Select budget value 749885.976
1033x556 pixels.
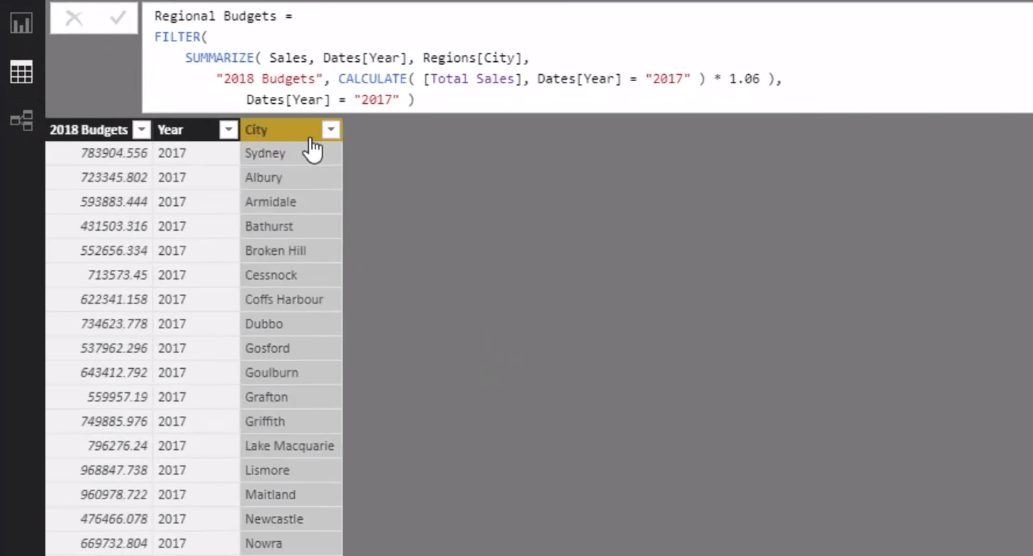coord(99,421)
